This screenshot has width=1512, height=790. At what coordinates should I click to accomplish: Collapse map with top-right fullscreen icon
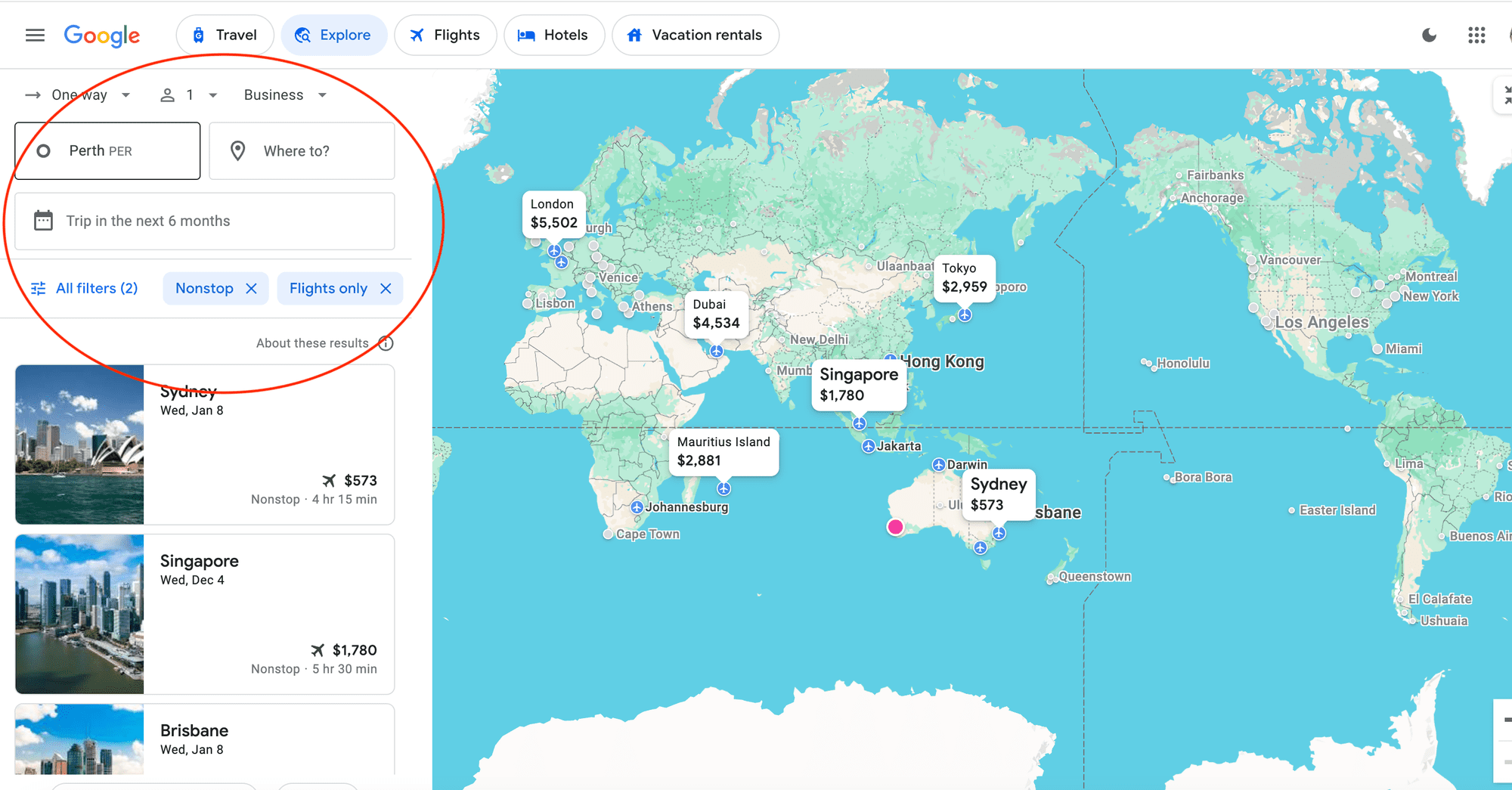coord(1504,95)
